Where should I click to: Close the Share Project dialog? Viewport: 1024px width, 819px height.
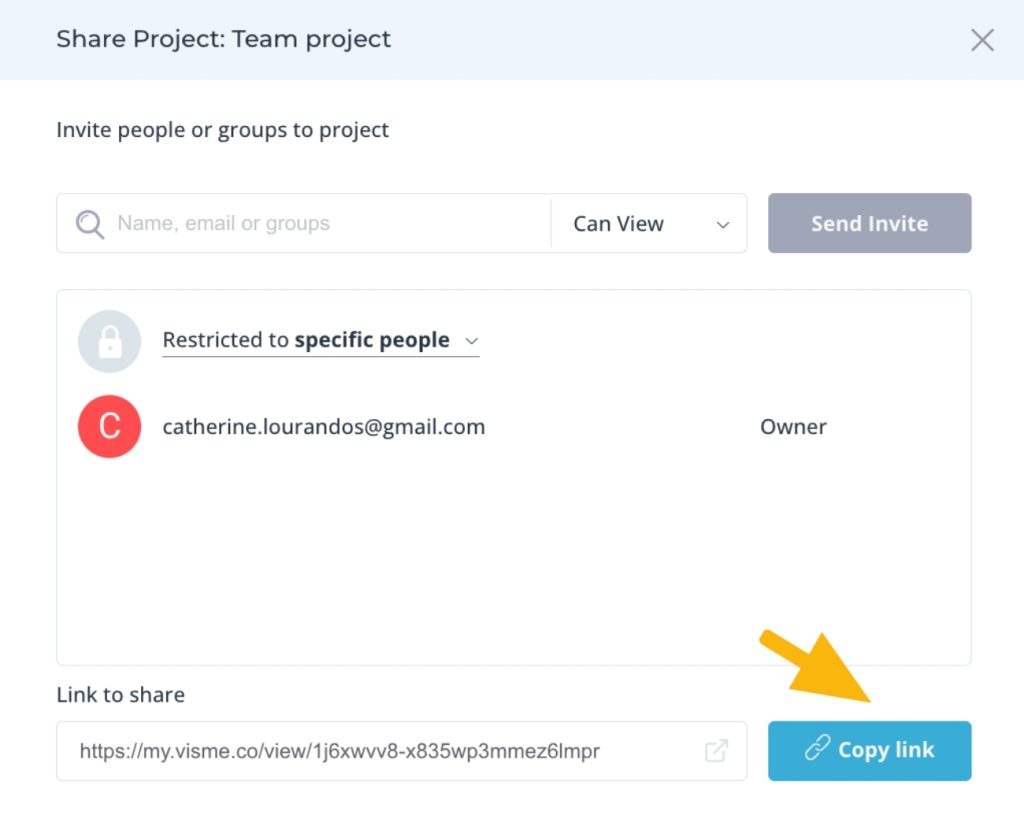click(982, 40)
